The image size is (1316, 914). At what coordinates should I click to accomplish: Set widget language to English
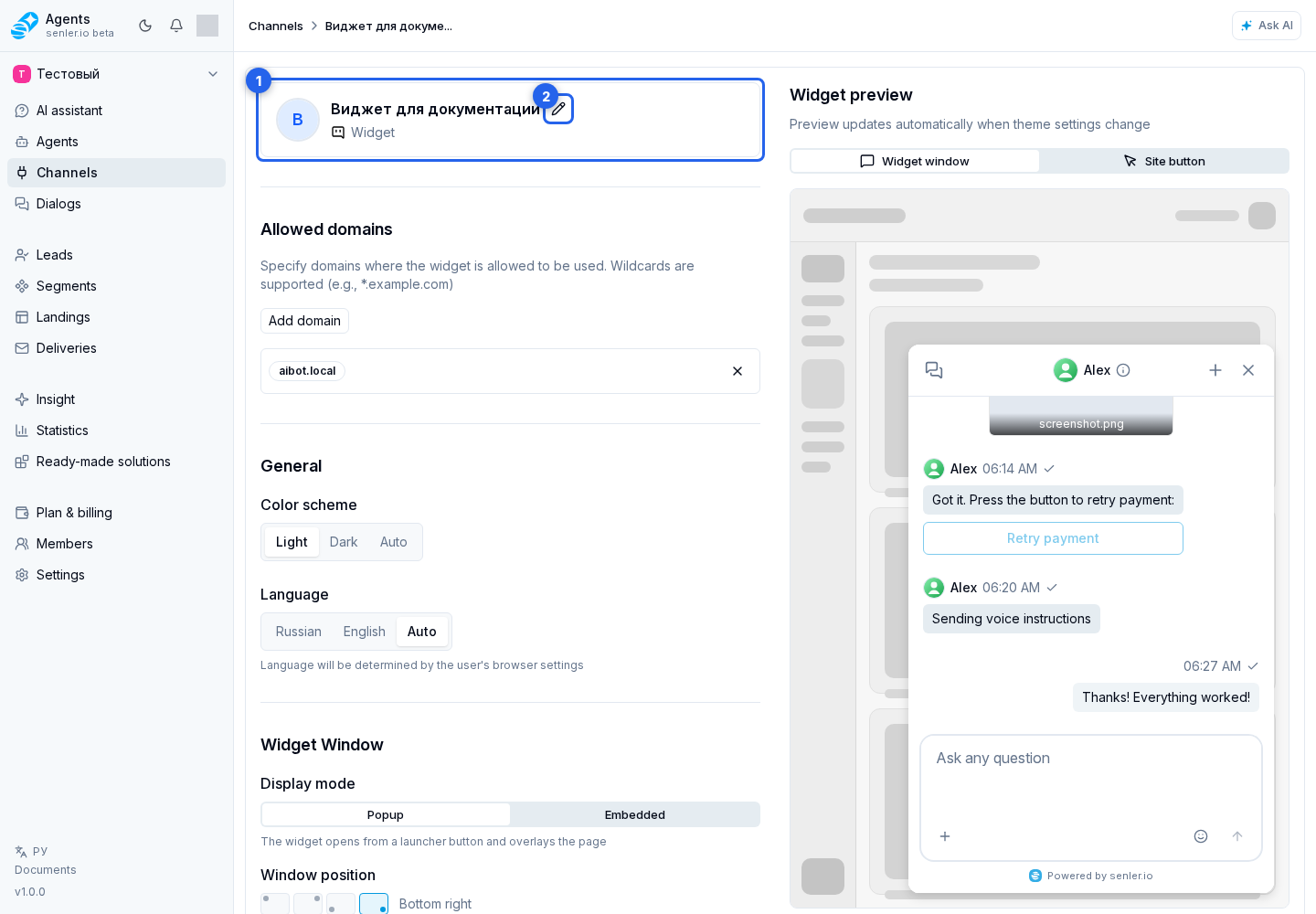click(365, 632)
